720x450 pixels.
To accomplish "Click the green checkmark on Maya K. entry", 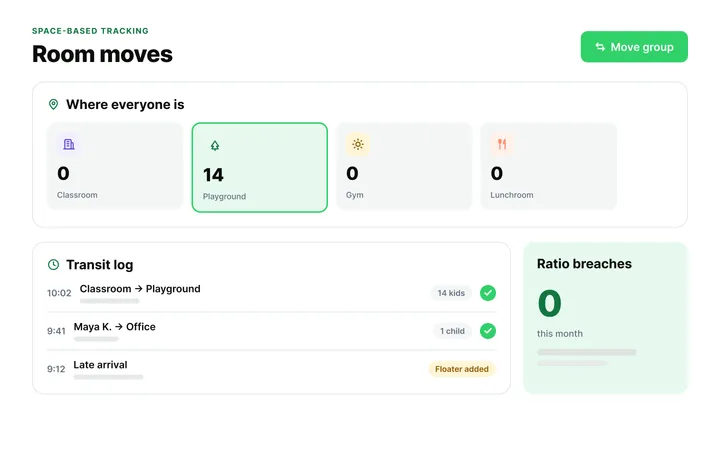I will point(488,331).
